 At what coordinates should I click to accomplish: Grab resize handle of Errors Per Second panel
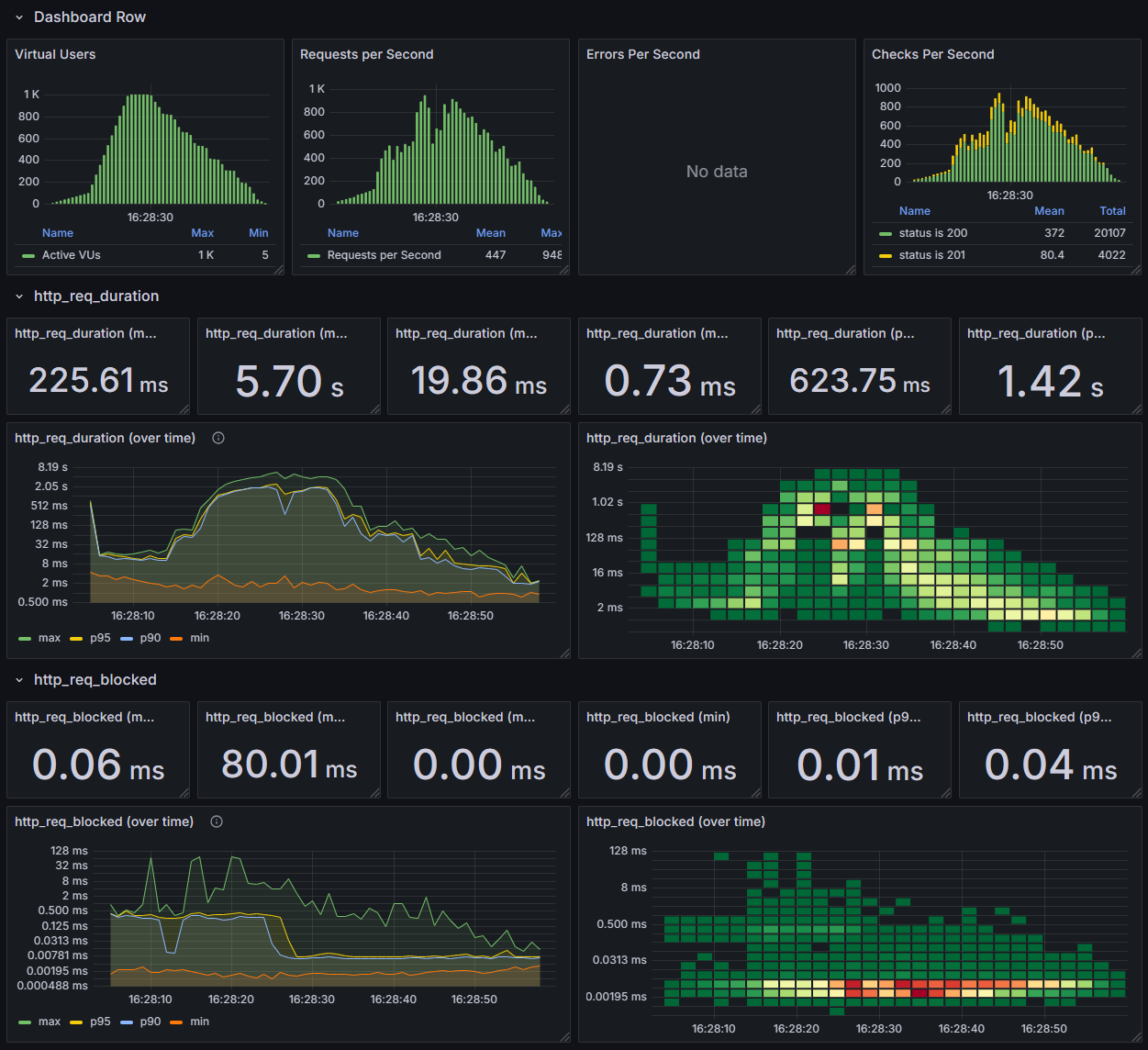(x=851, y=270)
